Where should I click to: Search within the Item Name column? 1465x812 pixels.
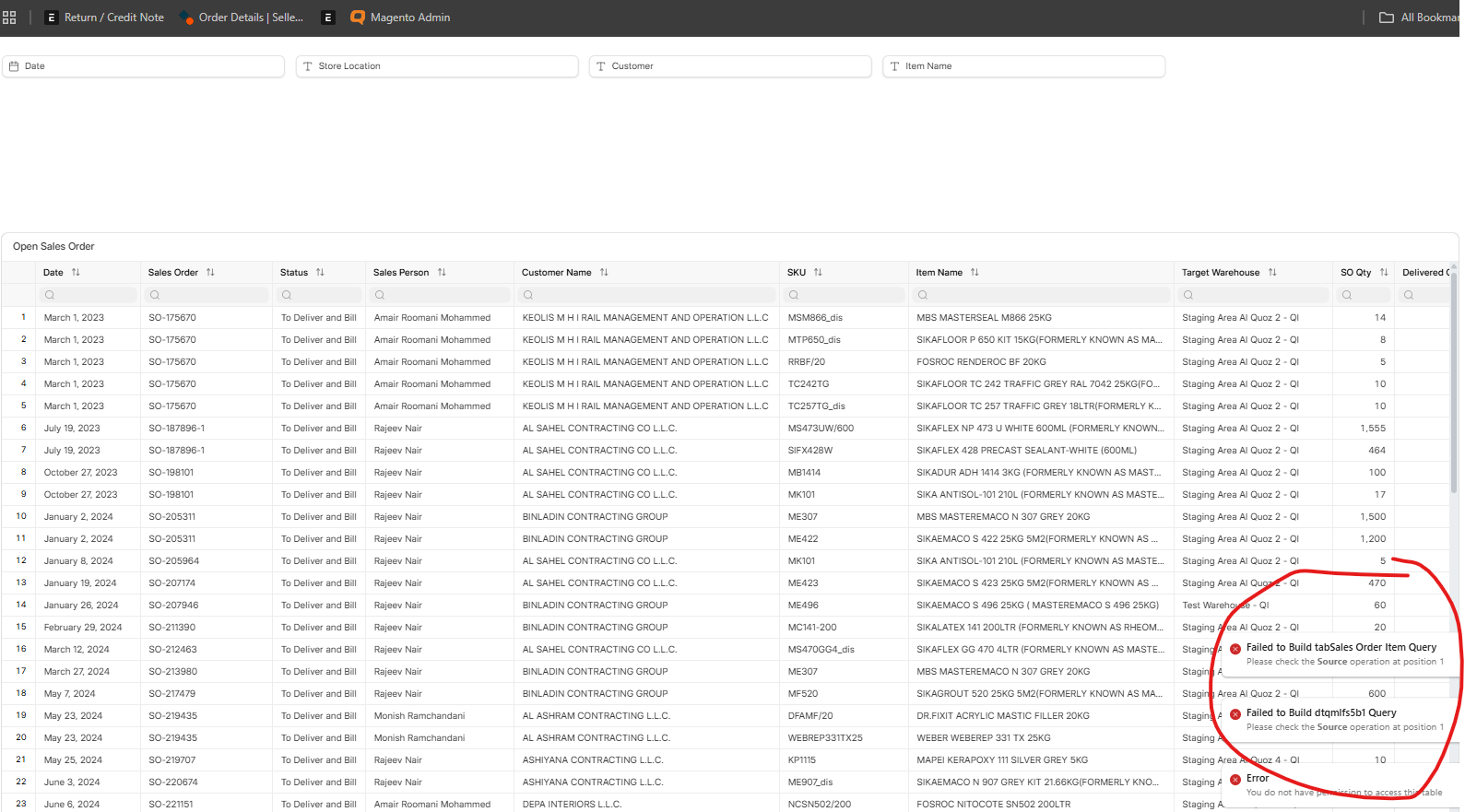(1041, 295)
